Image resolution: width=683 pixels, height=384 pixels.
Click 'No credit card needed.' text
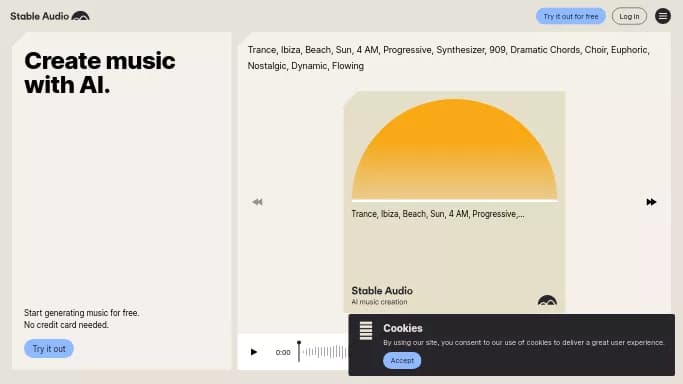click(66, 325)
